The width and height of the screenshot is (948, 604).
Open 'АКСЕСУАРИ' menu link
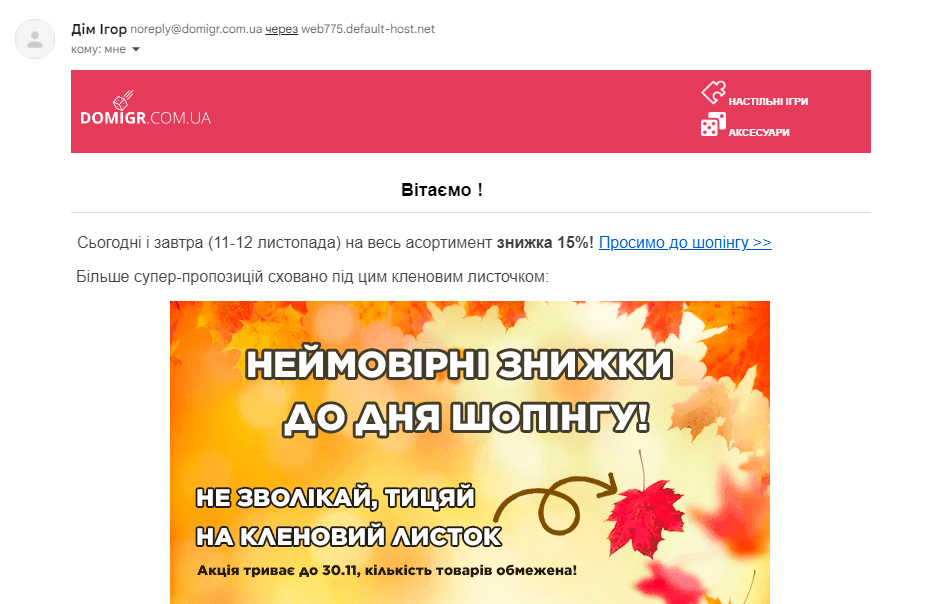tap(759, 132)
